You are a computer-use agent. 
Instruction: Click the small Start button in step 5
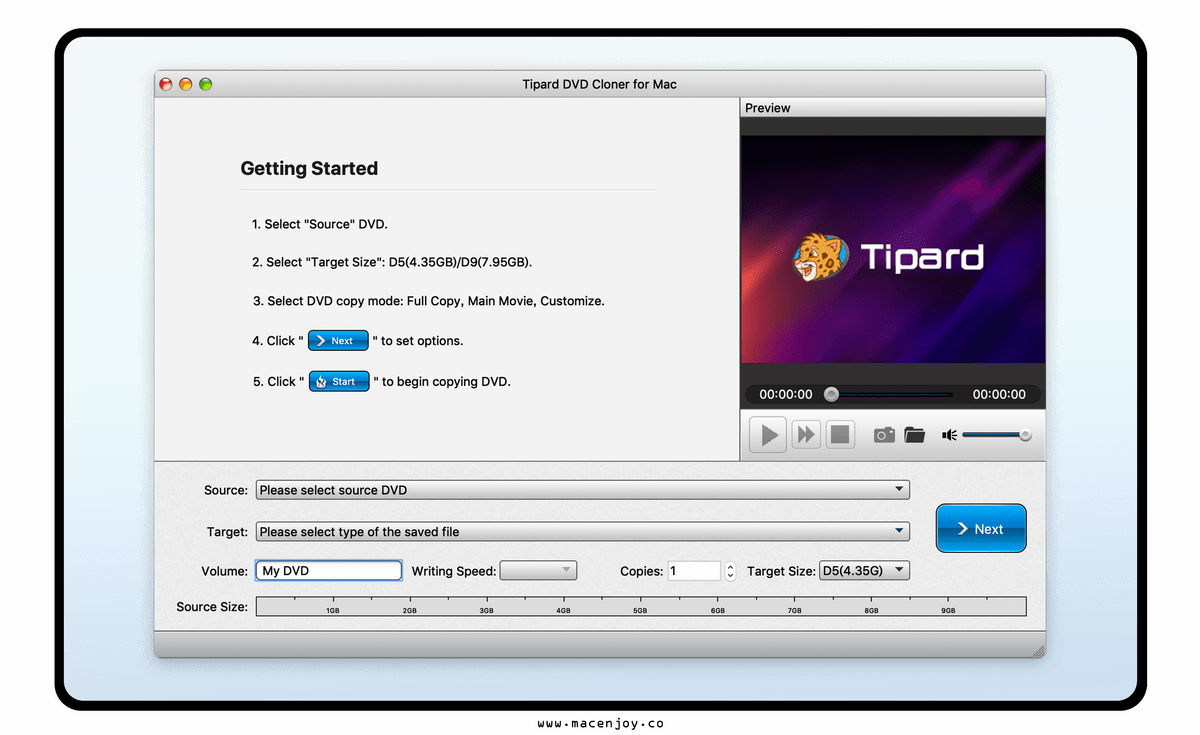[x=339, y=381]
